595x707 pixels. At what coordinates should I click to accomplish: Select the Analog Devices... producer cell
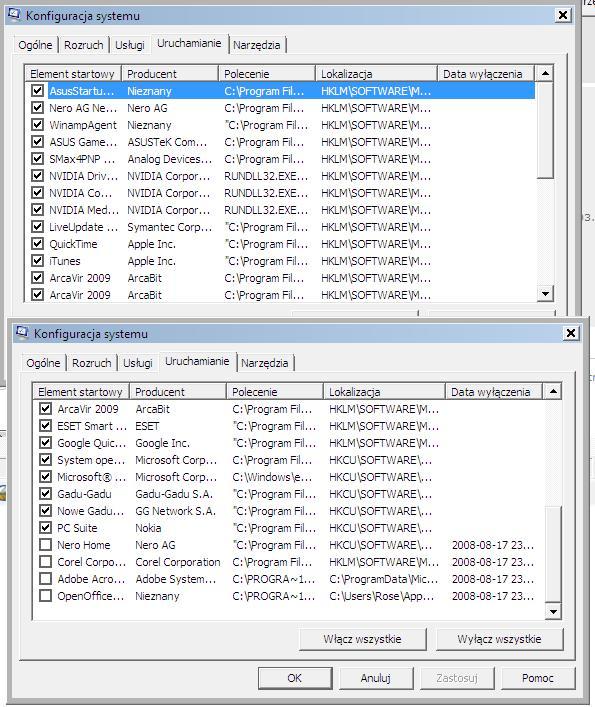point(169,159)
